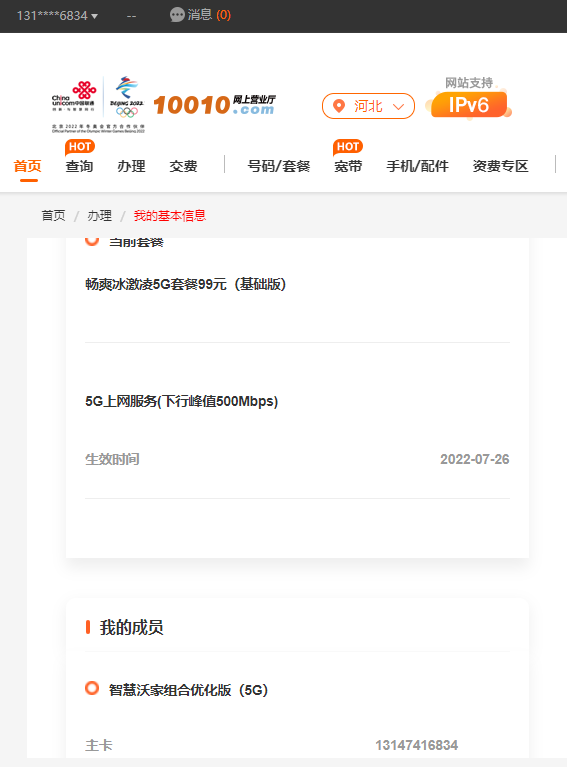Click the chevron arrow in province selector

[399, 107]
